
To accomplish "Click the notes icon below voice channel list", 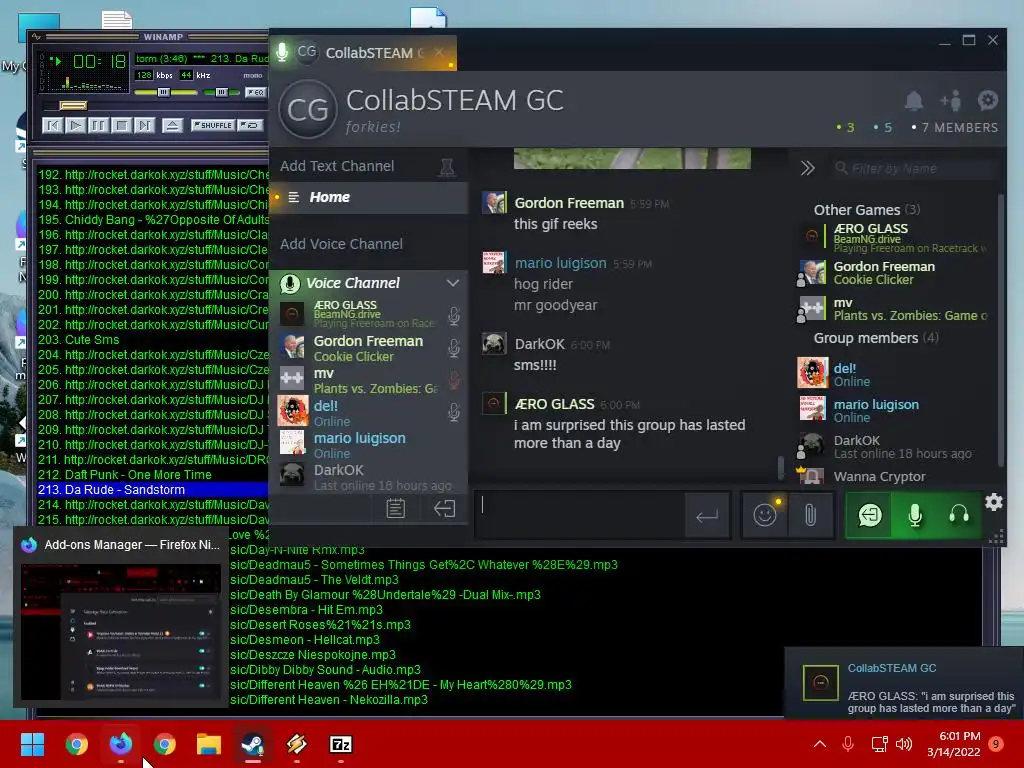I will click(396, 509).
